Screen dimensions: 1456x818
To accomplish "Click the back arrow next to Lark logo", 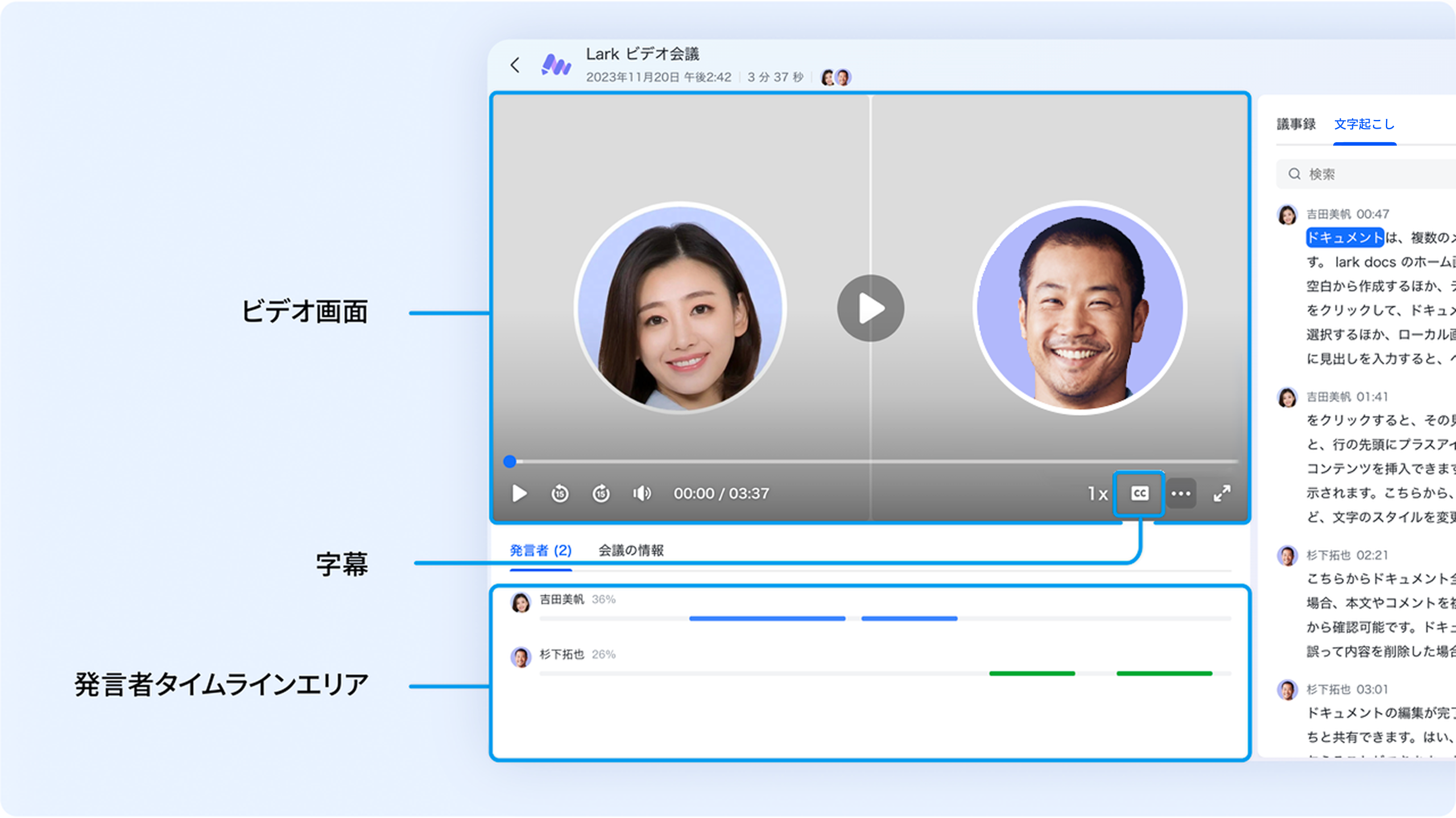I will 515,65.
